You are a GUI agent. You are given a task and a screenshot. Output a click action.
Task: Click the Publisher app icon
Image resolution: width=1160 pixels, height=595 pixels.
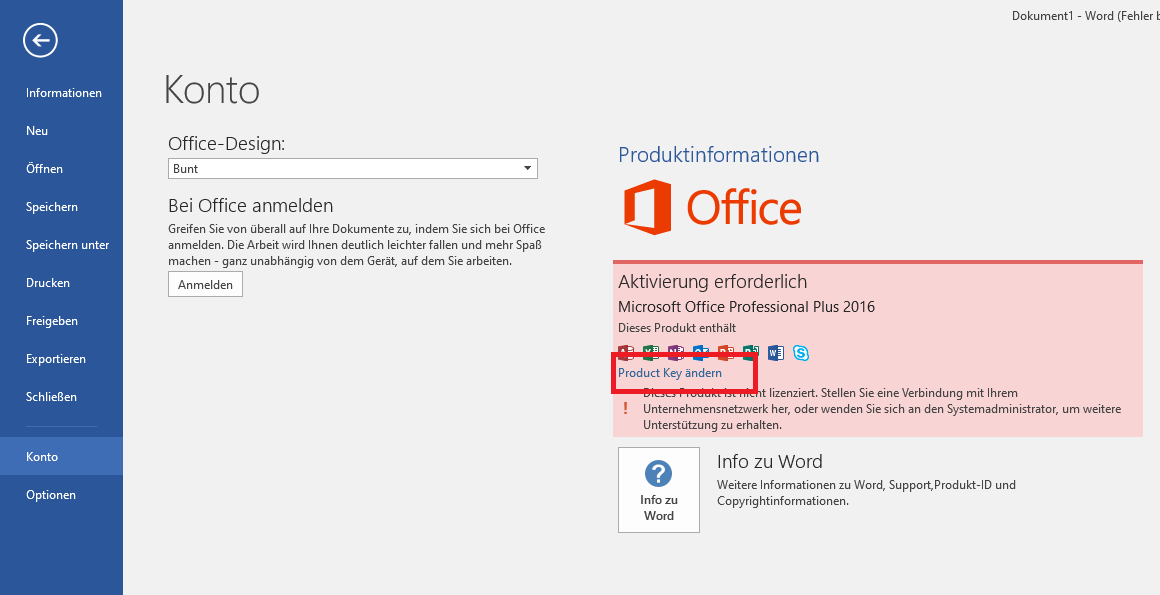tap(751, 352)
